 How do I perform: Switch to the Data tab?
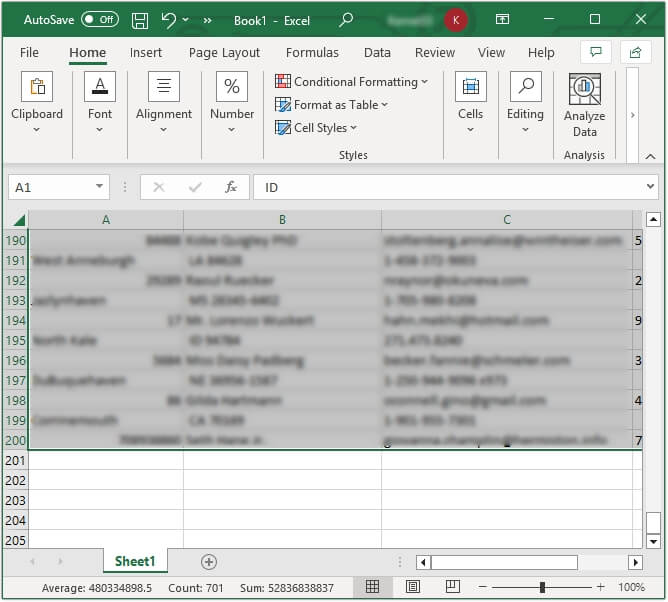coord(377,52)
